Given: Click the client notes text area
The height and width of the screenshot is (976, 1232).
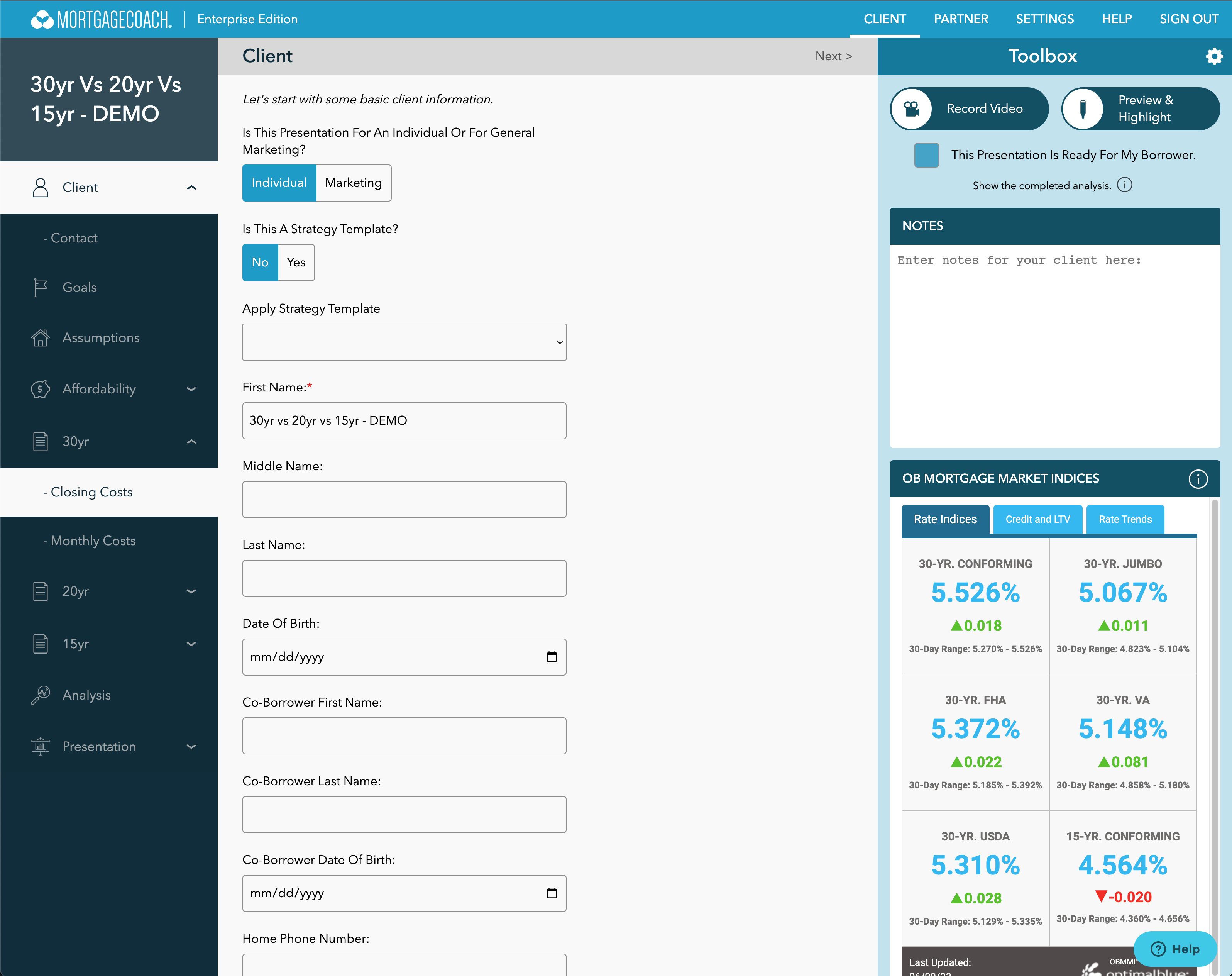Looking at the screenshot, I should pyautogui.click(x=1055, y=346).
